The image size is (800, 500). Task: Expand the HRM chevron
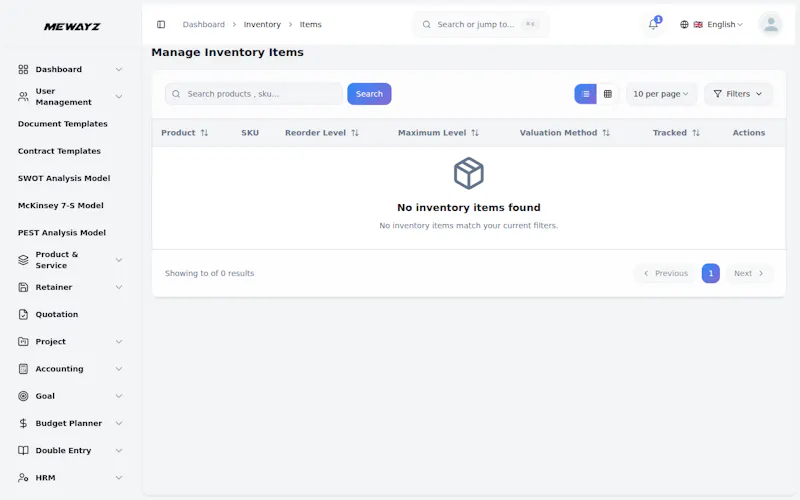coord(118,478)
